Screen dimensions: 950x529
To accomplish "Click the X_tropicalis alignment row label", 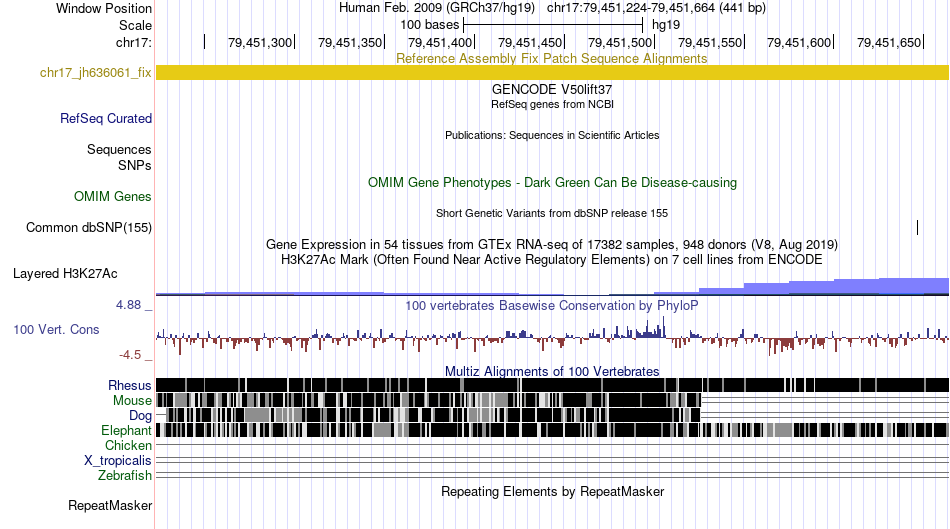I will [x=118, y=461].
